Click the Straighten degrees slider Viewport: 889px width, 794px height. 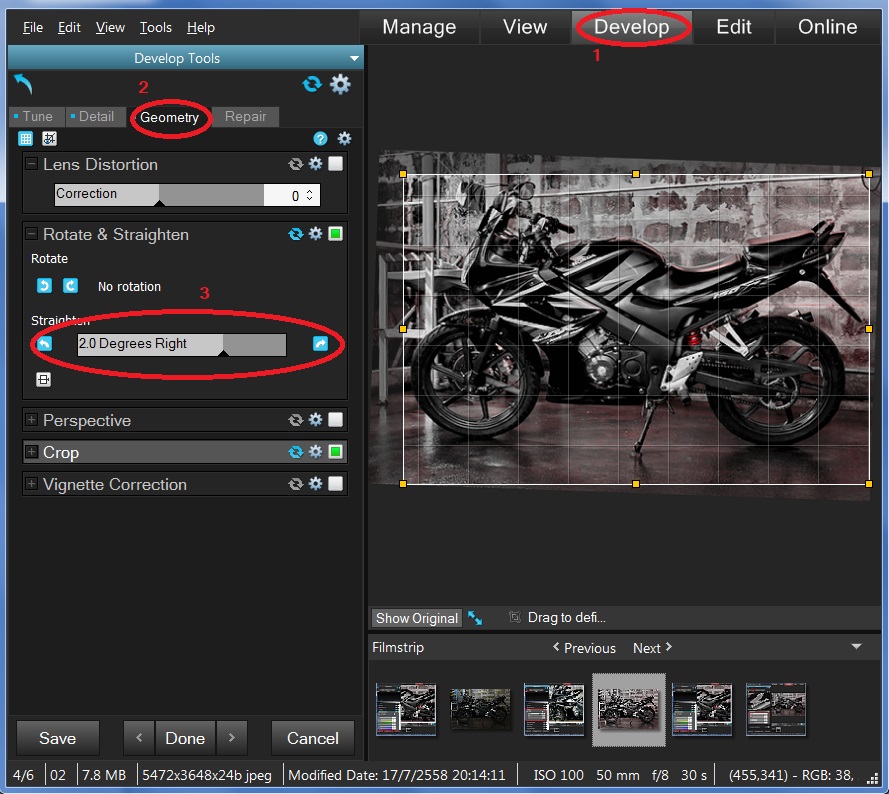click(x=181, y=344)
